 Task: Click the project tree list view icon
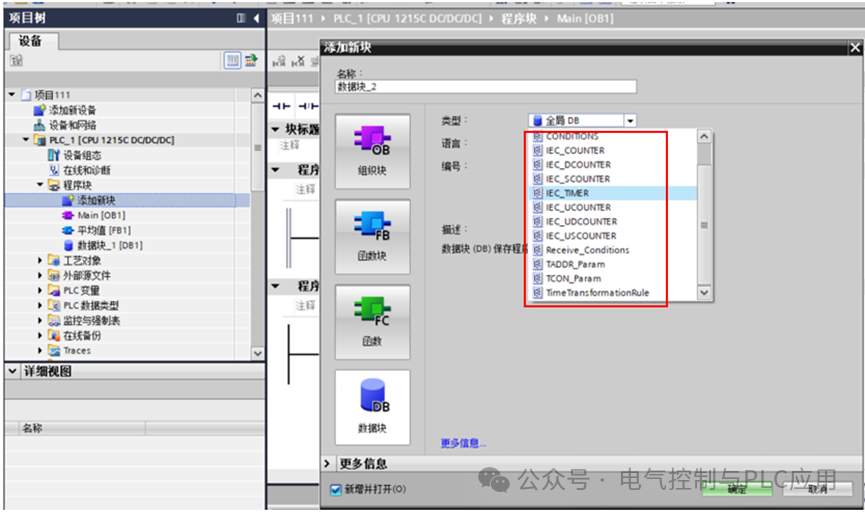click(232, 60)
